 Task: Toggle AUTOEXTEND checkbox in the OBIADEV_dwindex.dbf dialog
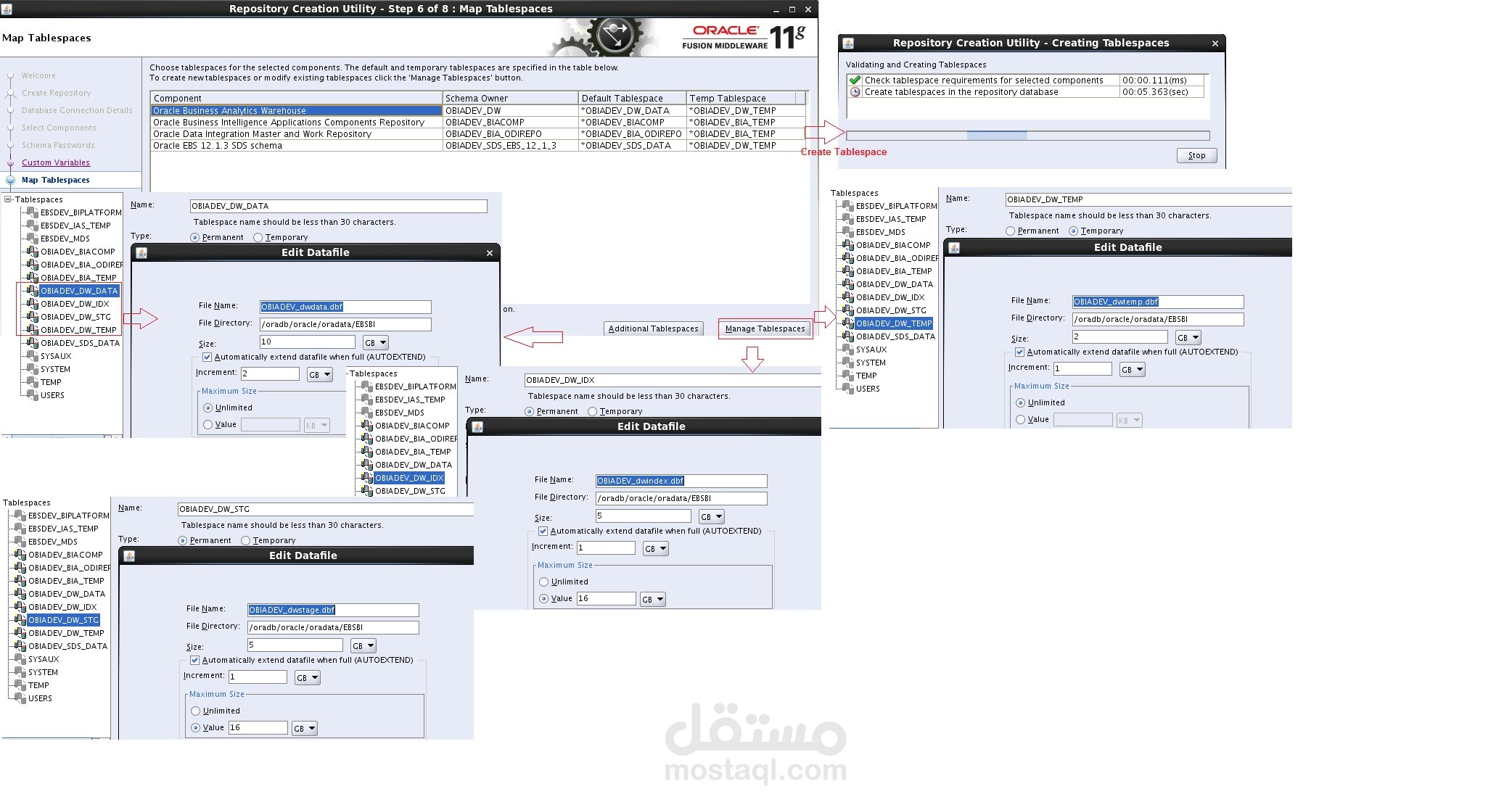[543, 532]
